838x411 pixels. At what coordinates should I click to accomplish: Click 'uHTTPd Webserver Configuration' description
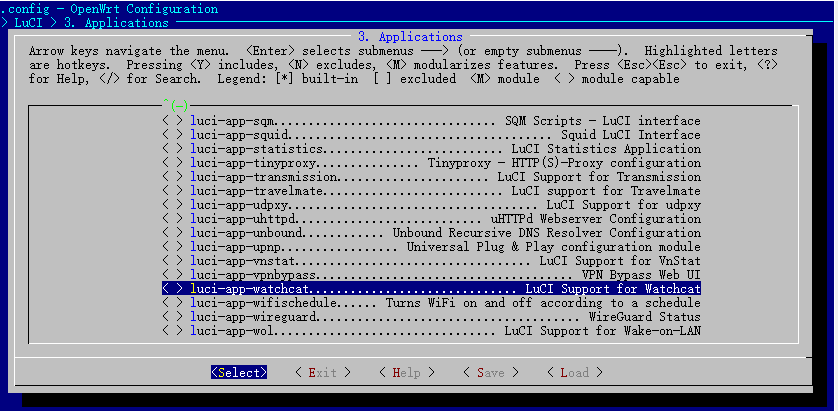pos(595,219)
